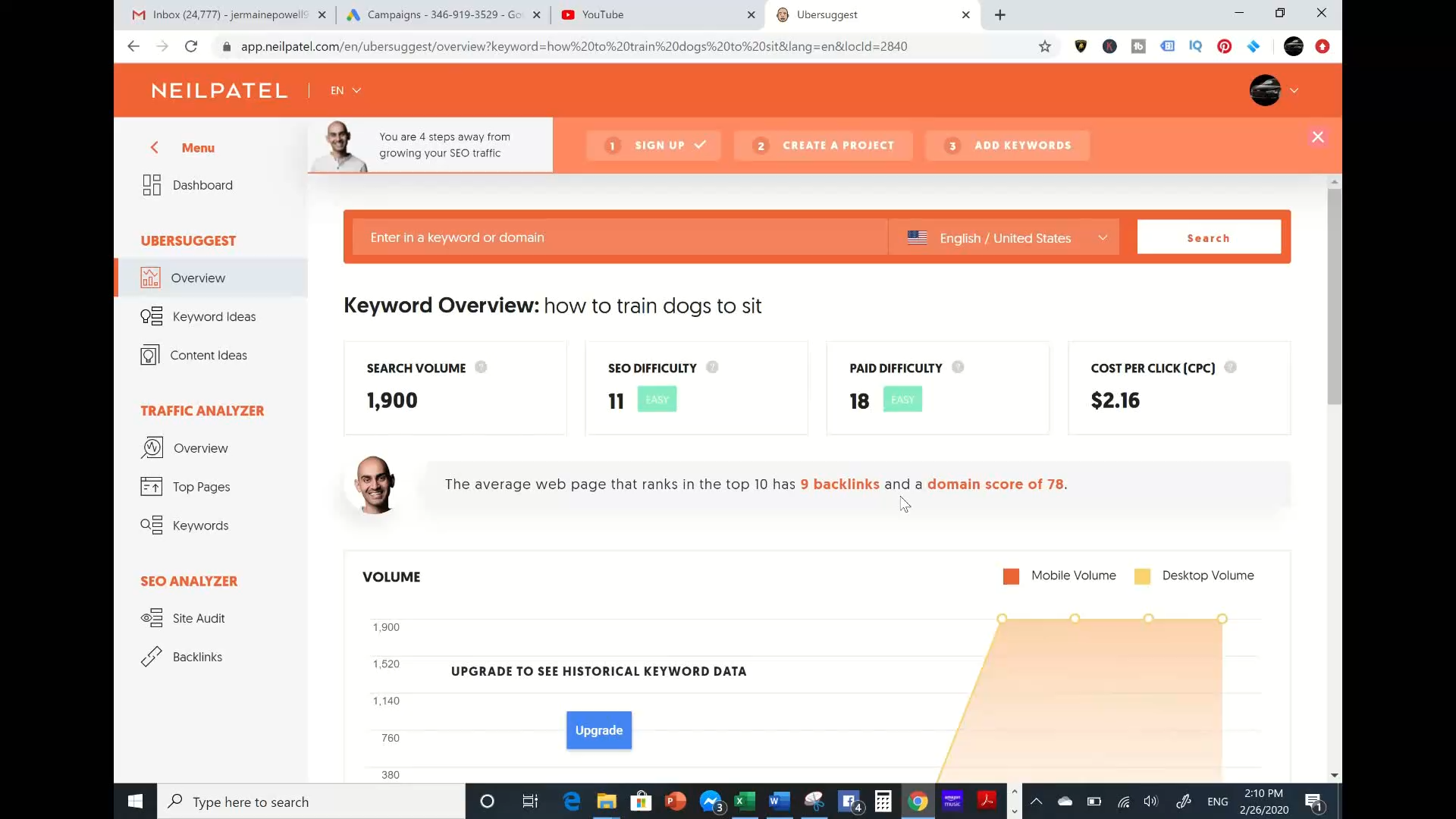
Task: Click the IQ extension icon
Action: click(1195, 46)
